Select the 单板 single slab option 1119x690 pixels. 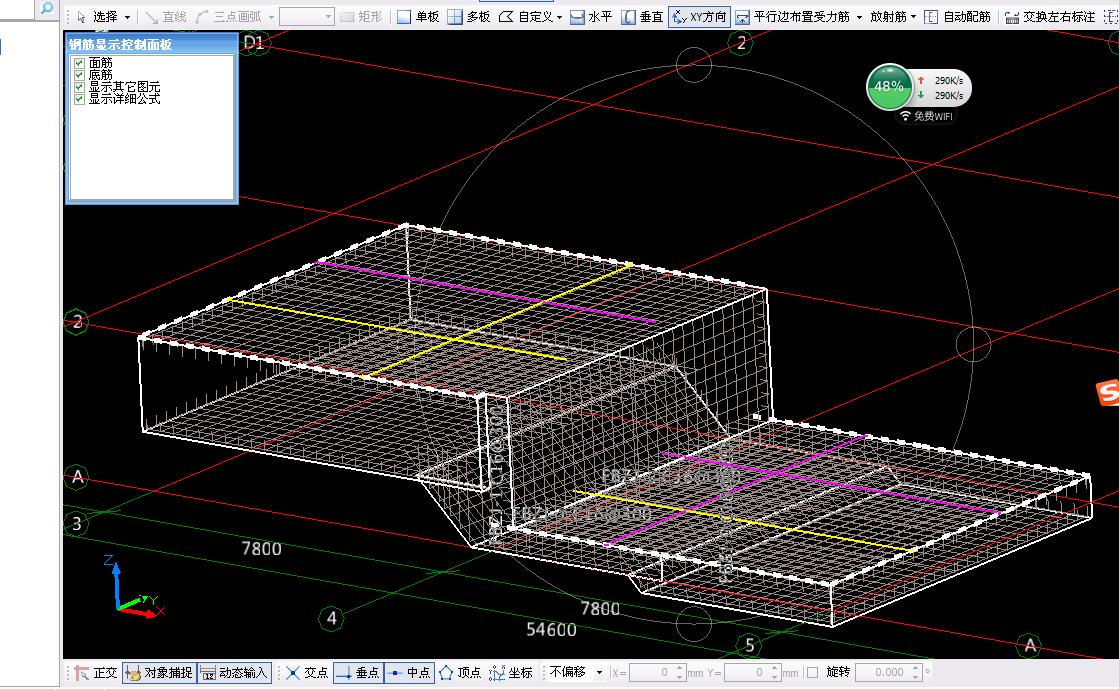418,16
